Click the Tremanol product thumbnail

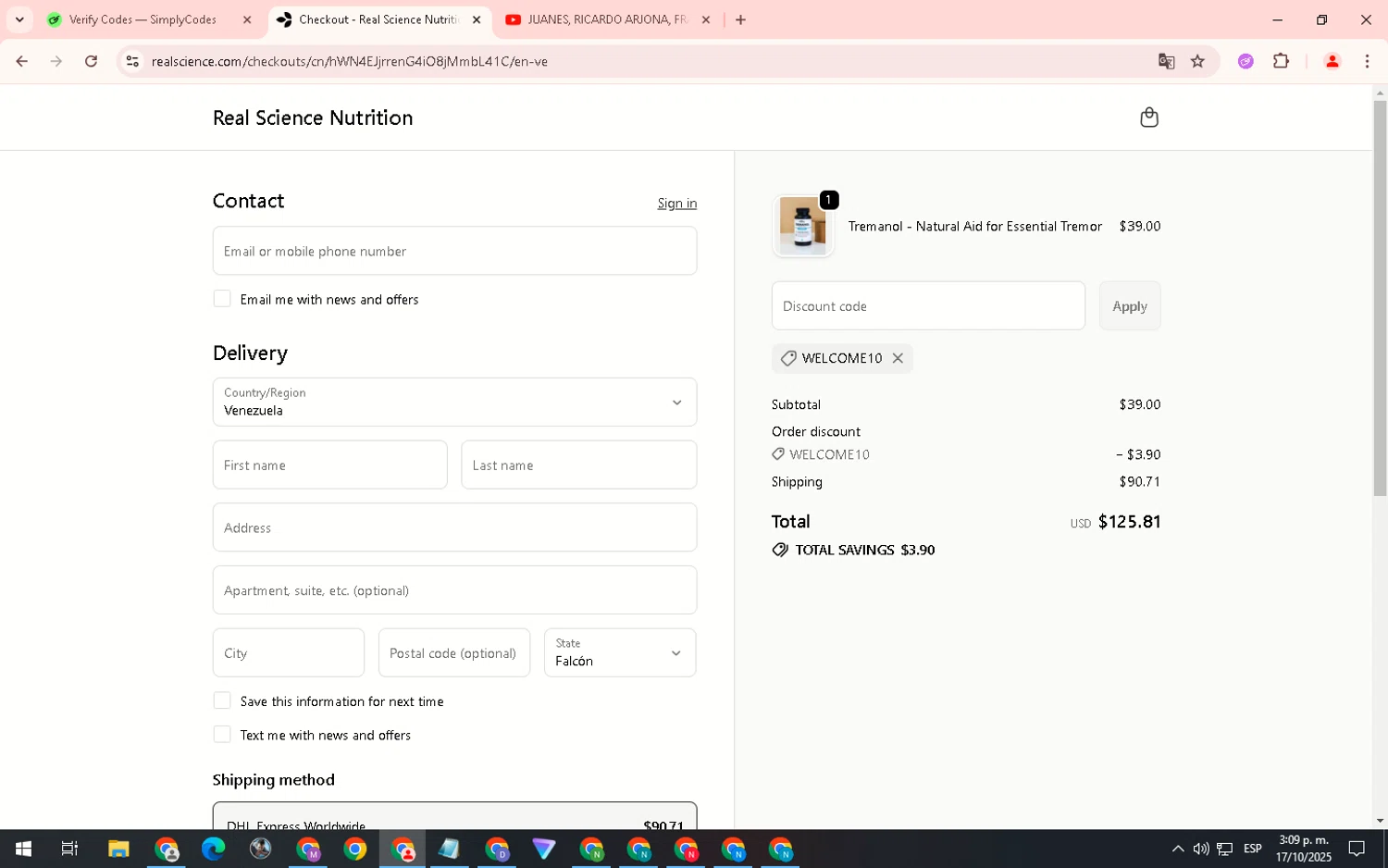(x=802, y=226)
